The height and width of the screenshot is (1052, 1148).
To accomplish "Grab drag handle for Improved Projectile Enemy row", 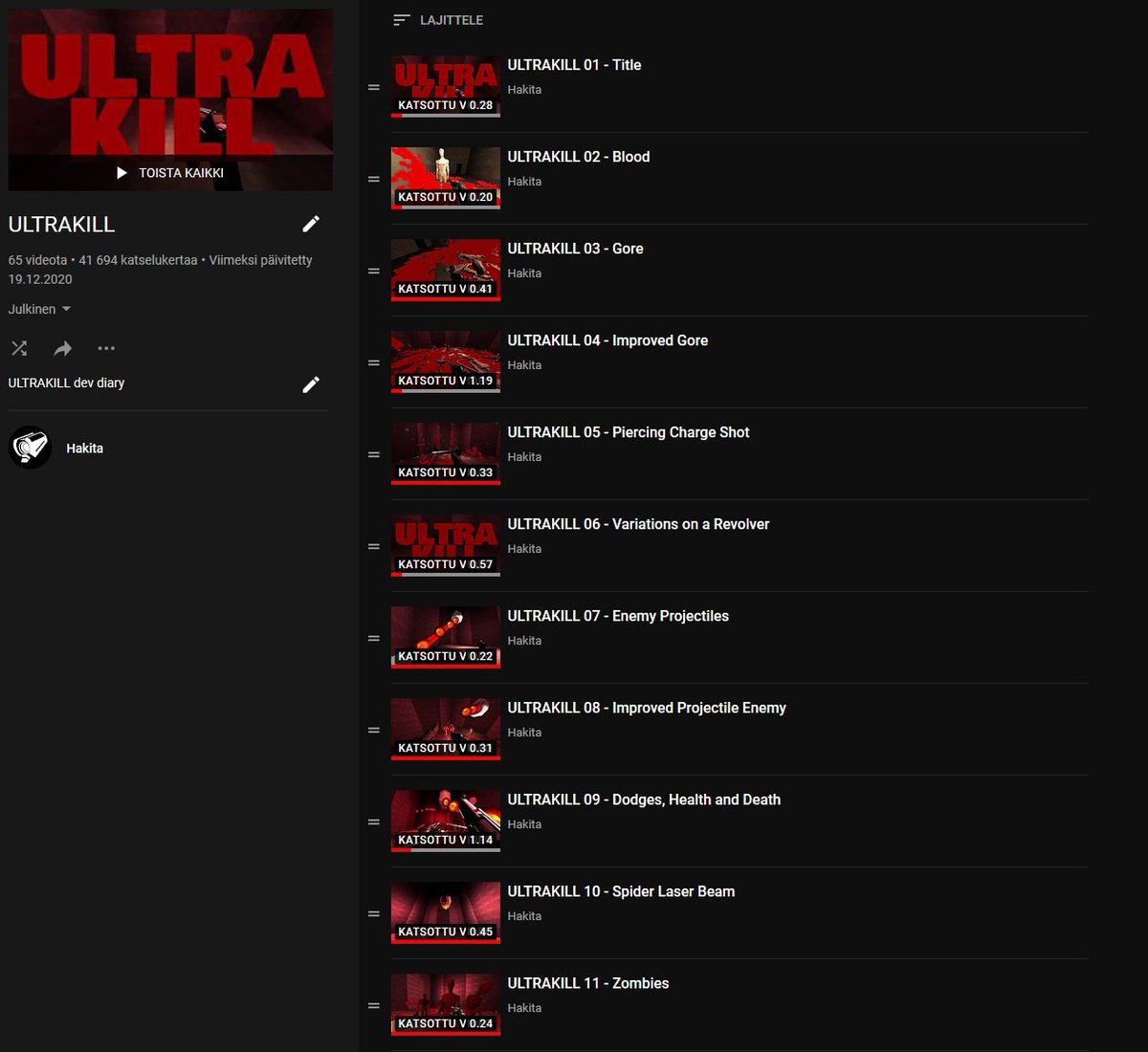I will [x=374, y=730].
